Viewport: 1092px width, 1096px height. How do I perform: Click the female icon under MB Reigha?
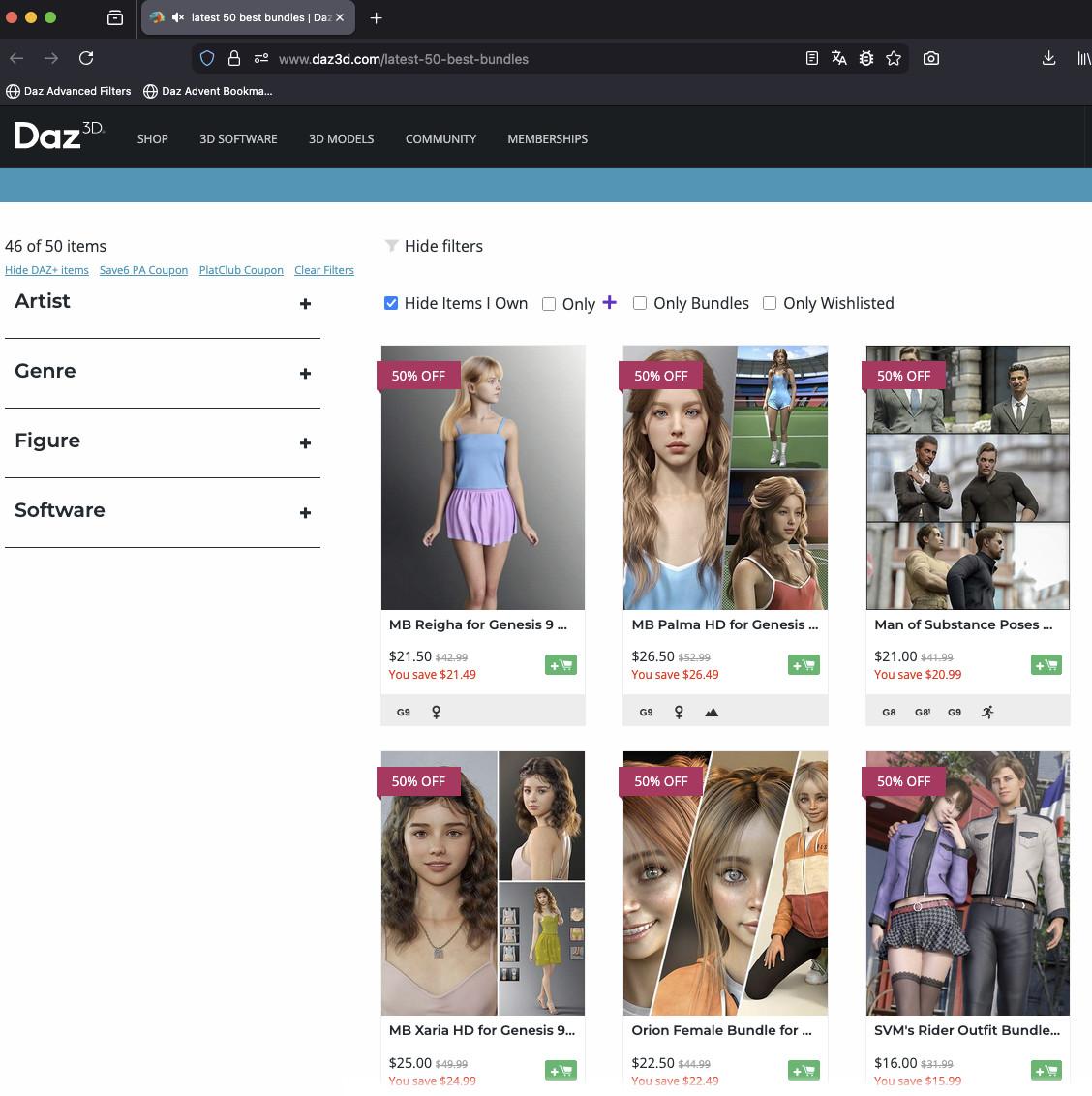click(437, 713)
